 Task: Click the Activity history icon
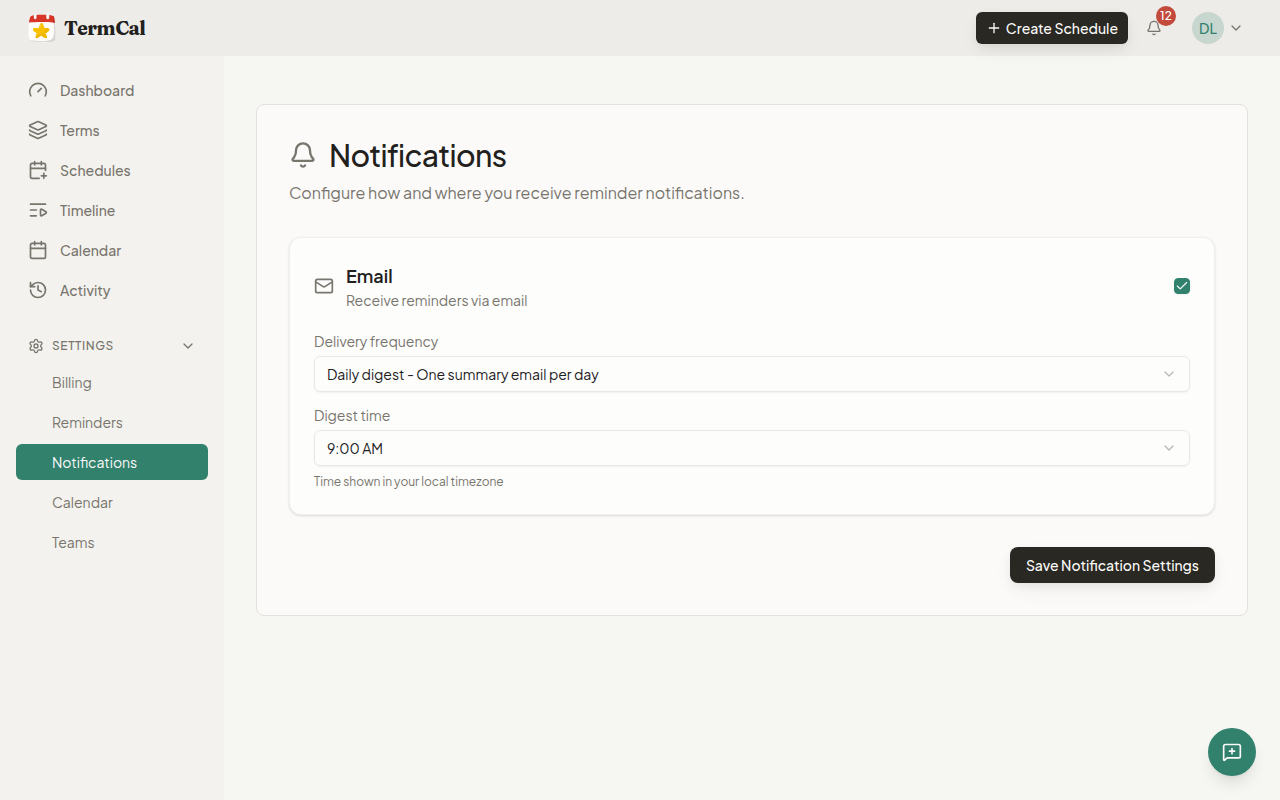point(38,291)
